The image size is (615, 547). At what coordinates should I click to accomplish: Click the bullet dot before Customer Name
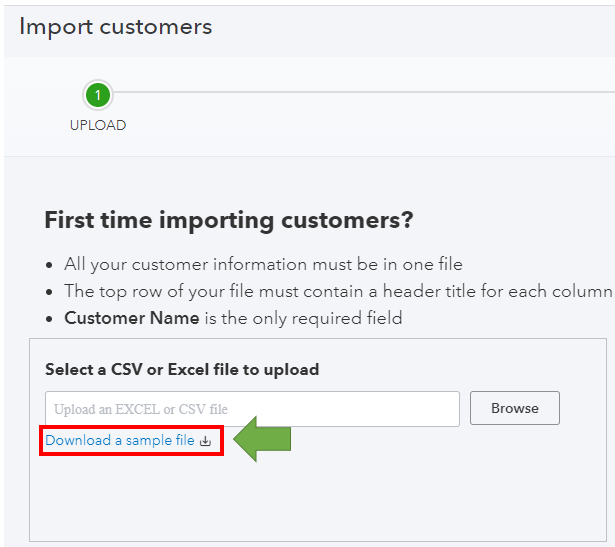51,319
